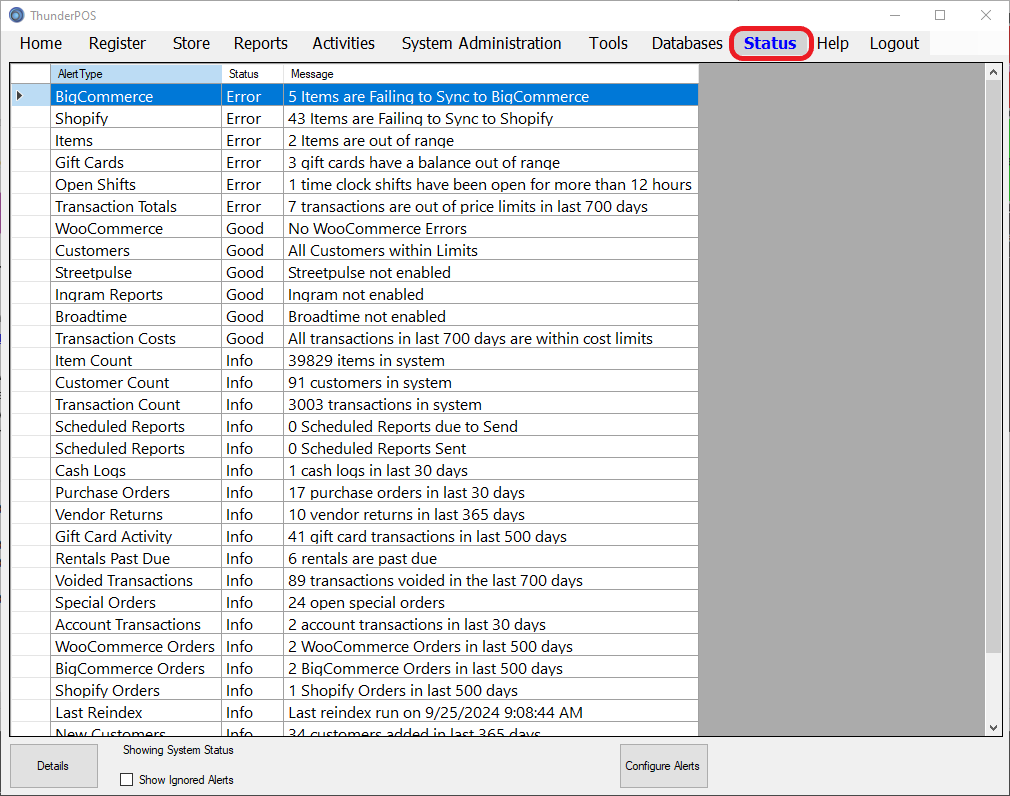
Task: Open the Reports menu
Action: [260, 43]
